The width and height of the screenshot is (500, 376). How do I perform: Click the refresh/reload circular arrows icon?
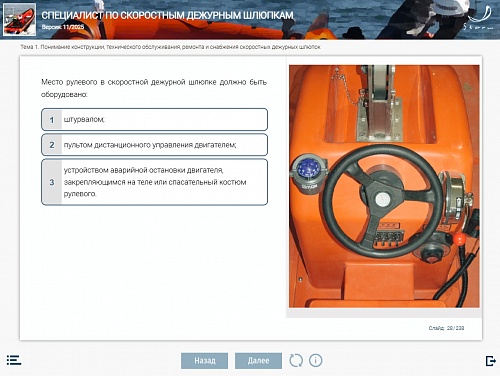click(x=296, y=360)
